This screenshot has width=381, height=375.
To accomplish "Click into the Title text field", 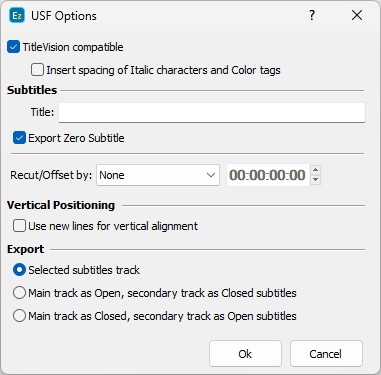I will [212, 112].
